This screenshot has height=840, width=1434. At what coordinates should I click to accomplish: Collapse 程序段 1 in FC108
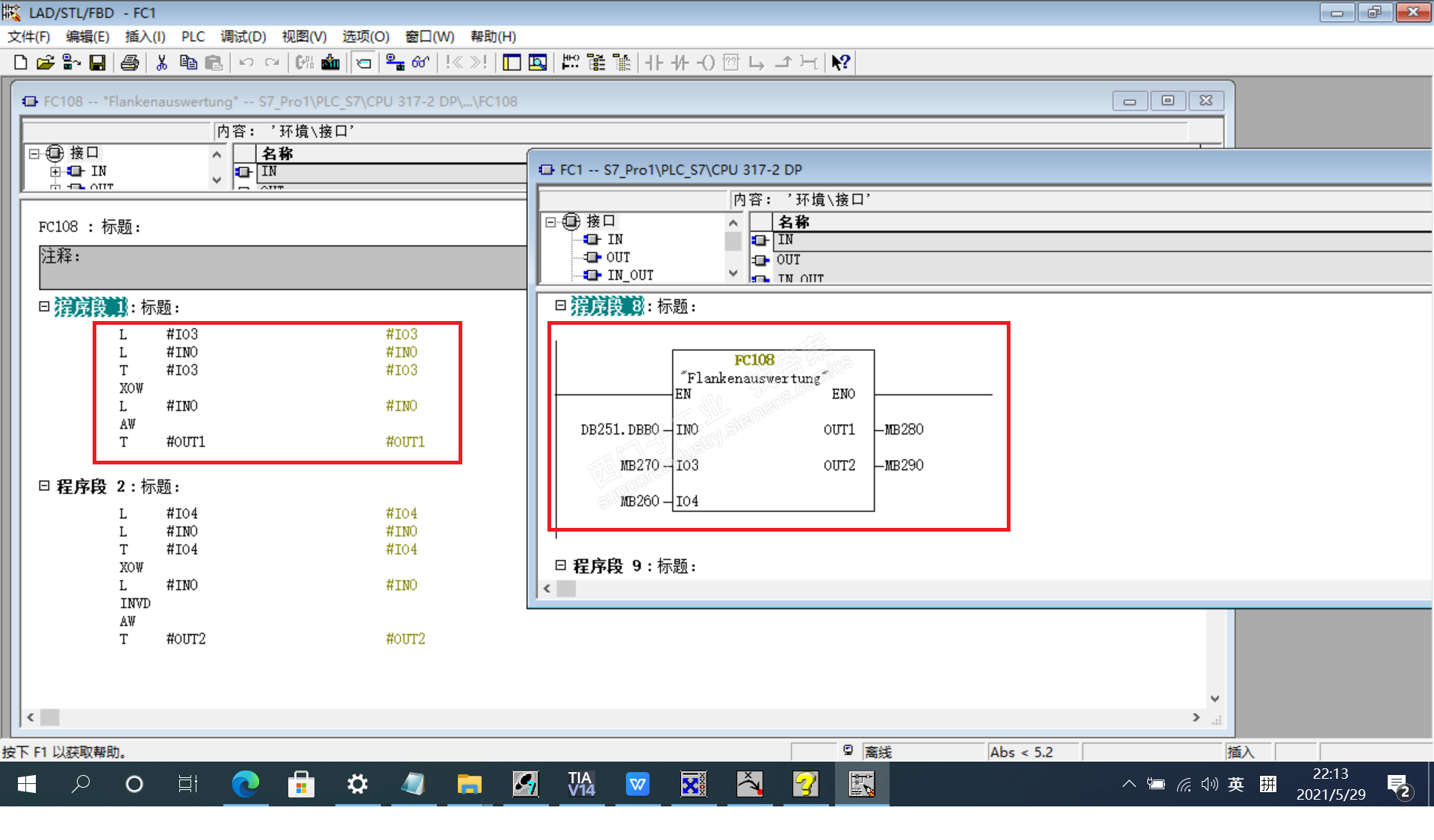[44, 307]
